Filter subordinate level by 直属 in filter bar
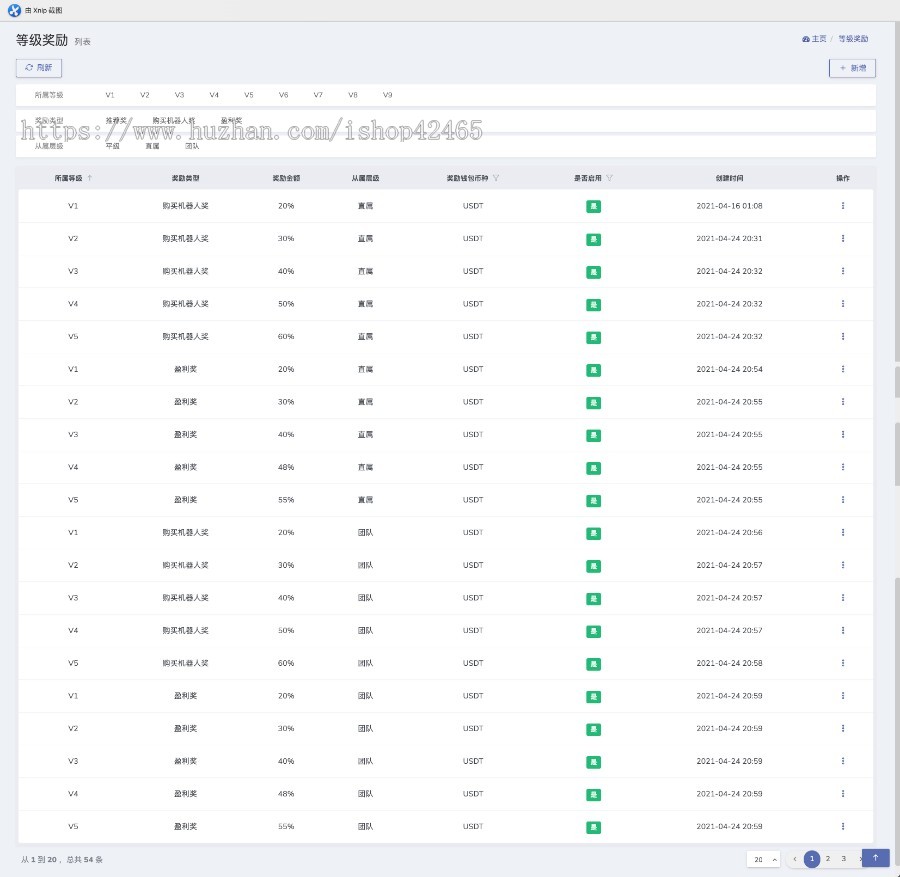This screenshot has width=900, height=877. [x=152, y=146]
